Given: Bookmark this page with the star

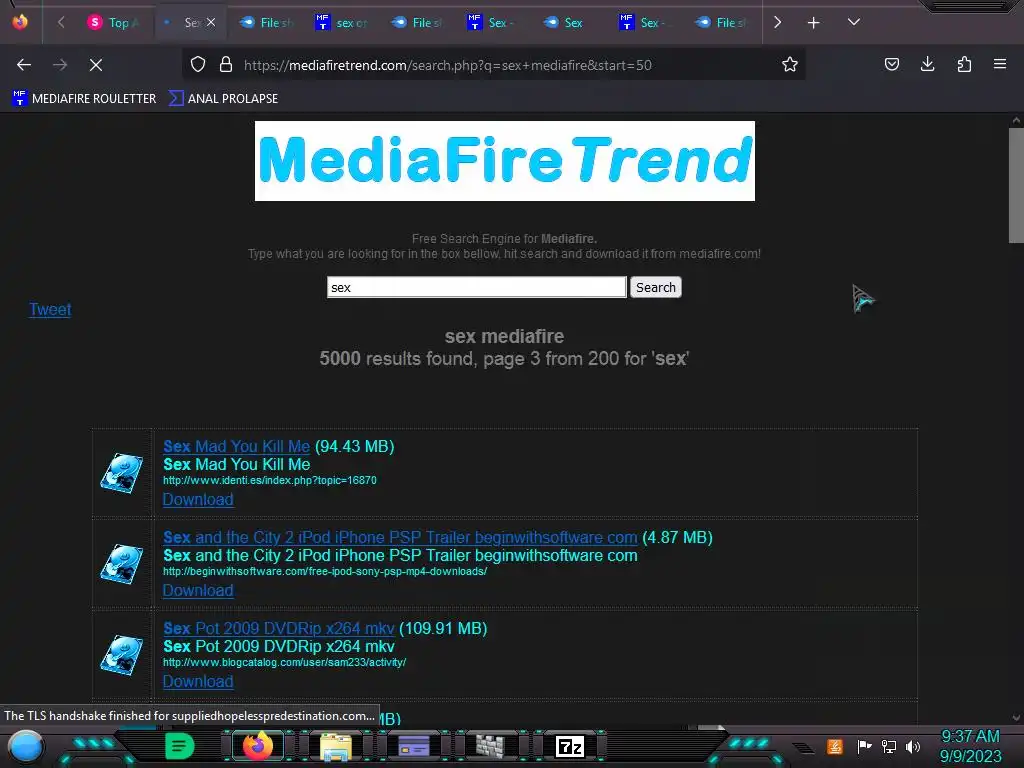Looking at the screenshot, I should pyautogui.click(x=790, y=65).
